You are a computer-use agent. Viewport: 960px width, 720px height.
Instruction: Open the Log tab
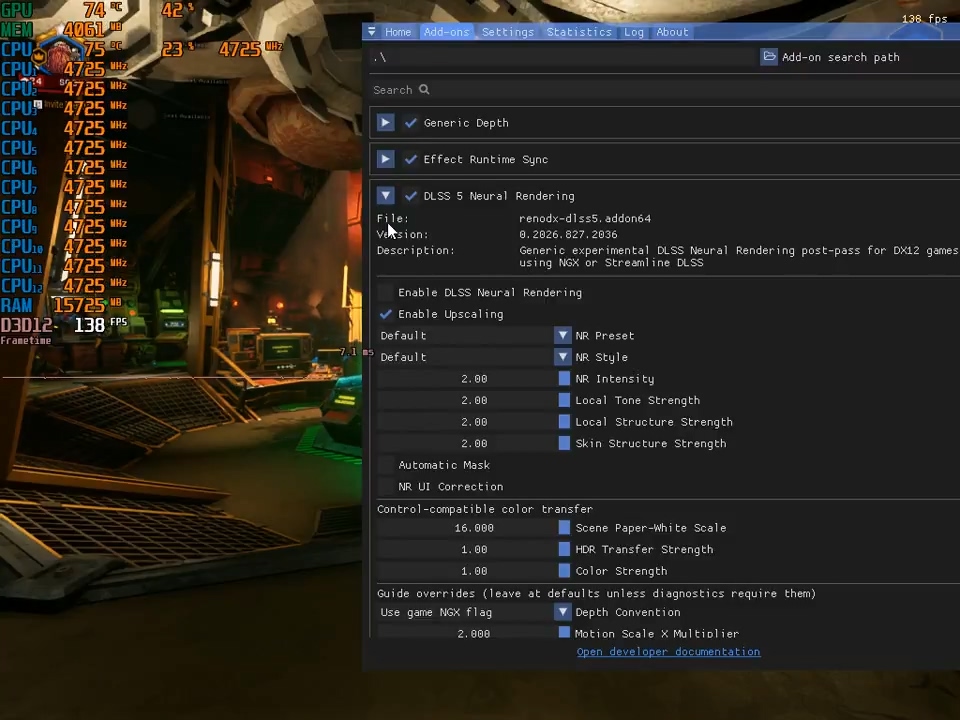point(634,32)
